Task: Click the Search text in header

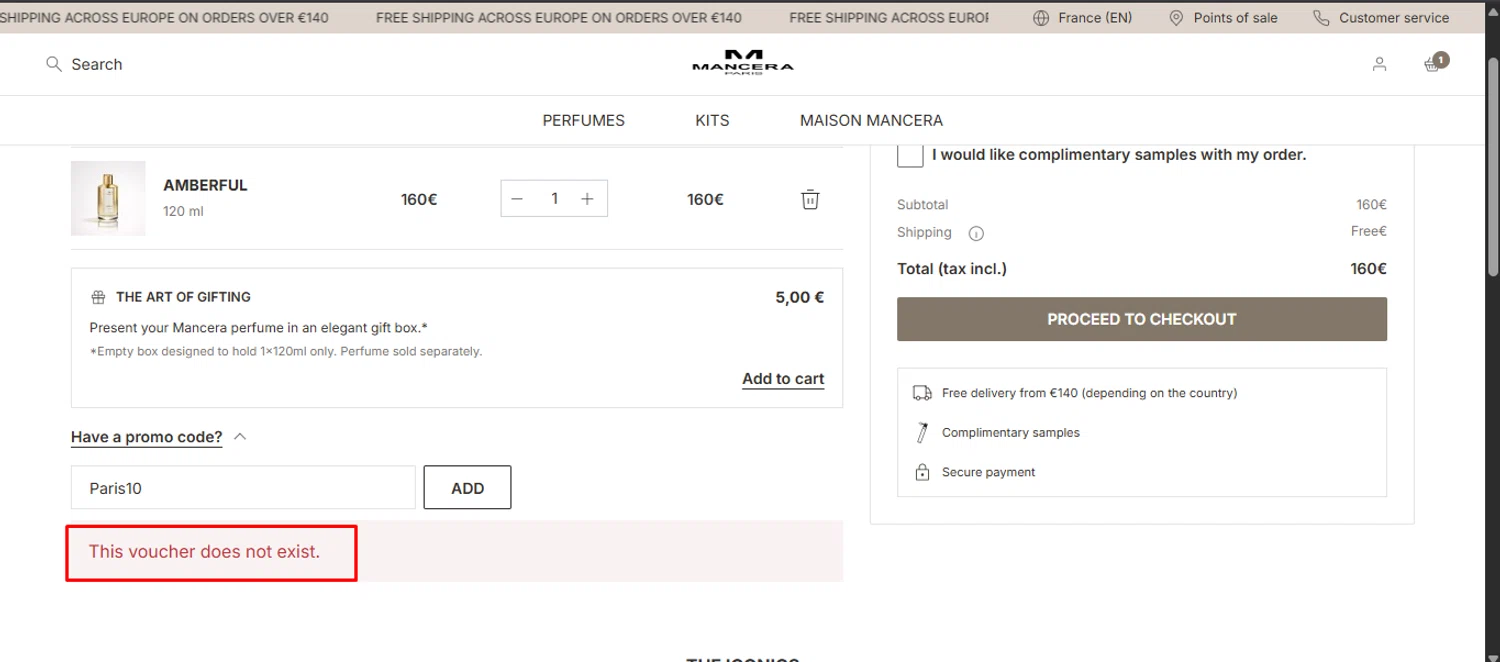Action: pyautogui.click(x=97, y=64)
